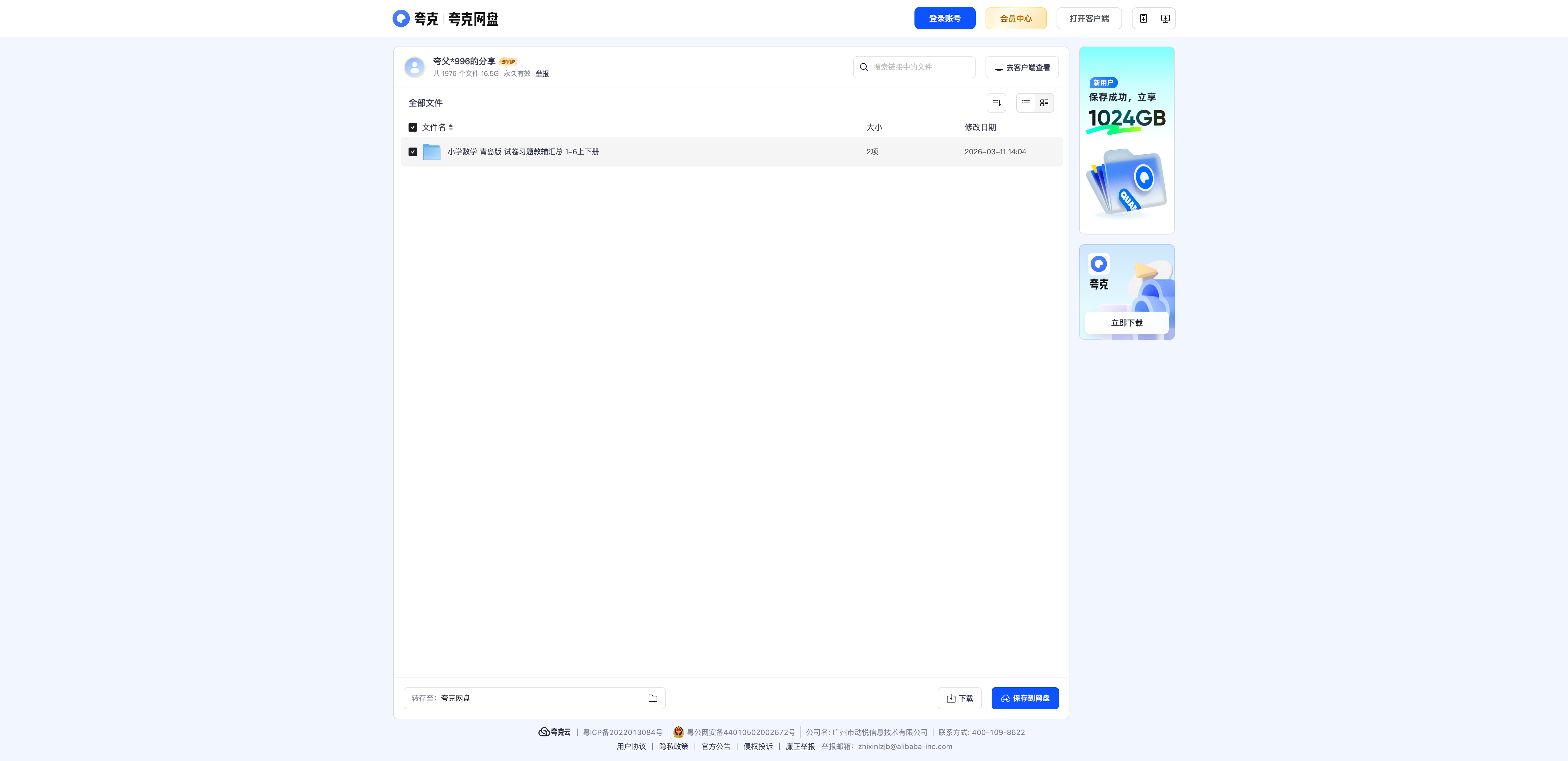Open the desktop client download icon

(x=1164, y=18)
